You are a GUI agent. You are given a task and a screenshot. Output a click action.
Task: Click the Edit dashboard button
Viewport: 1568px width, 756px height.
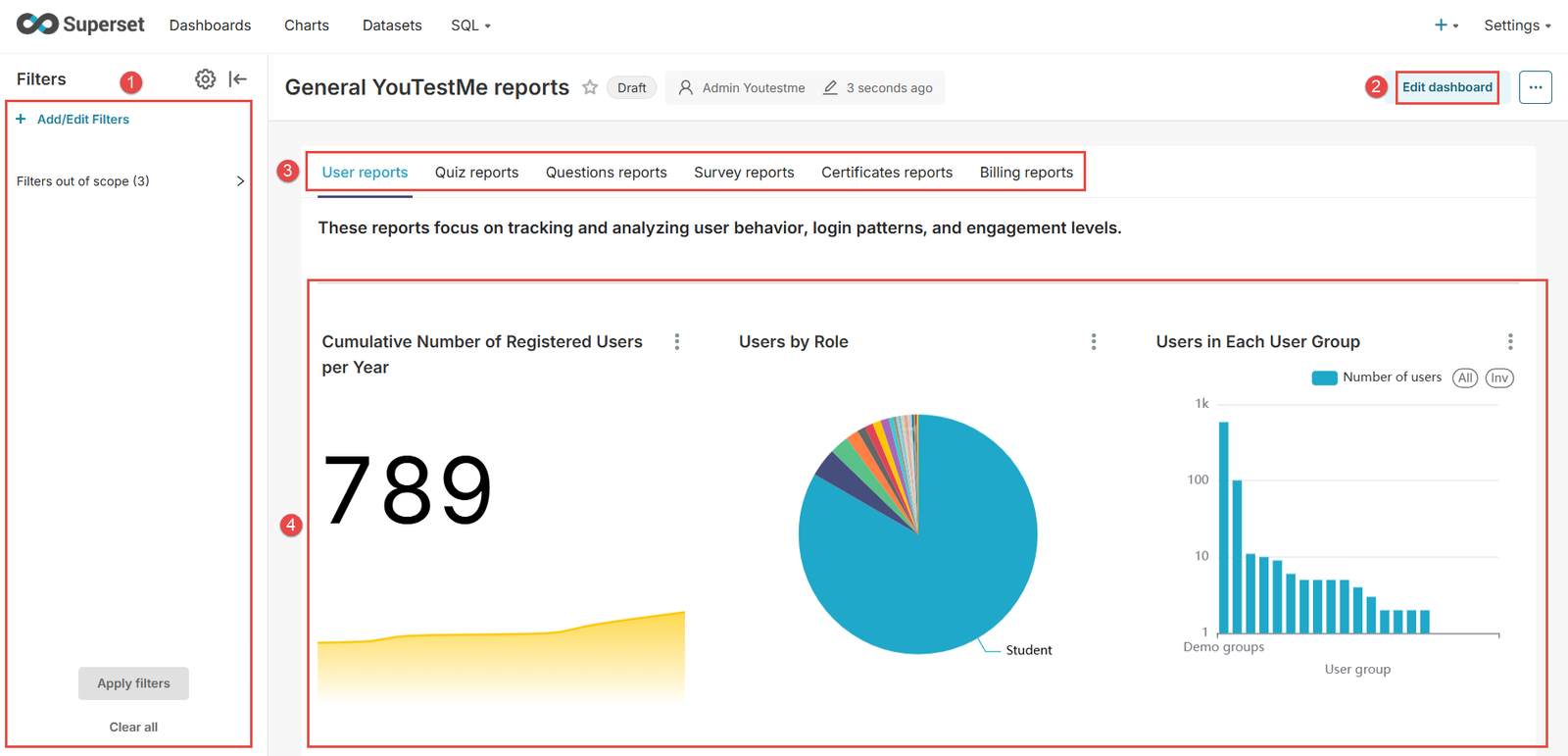tap(1446, 87)
